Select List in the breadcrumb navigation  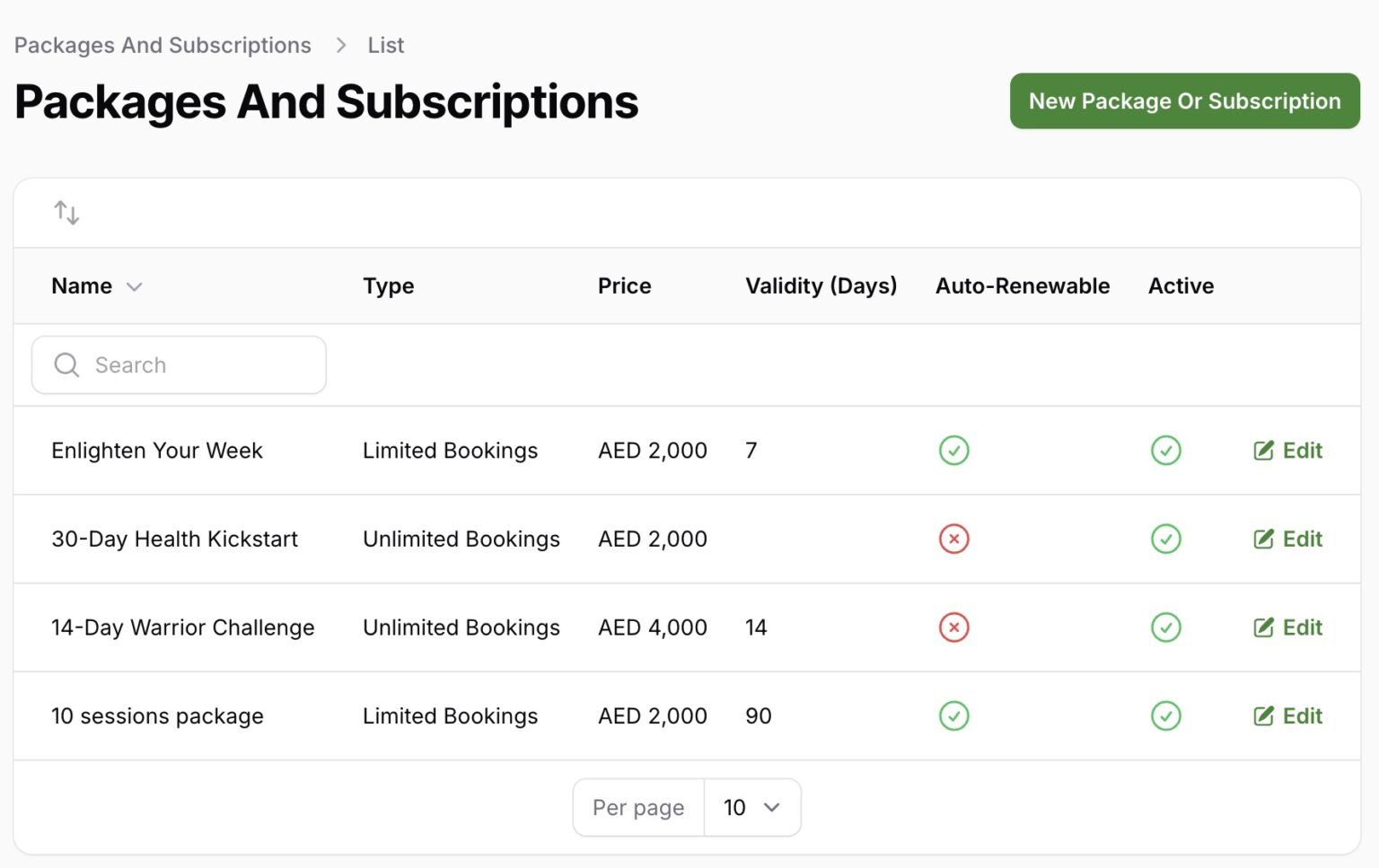[385, 45]
